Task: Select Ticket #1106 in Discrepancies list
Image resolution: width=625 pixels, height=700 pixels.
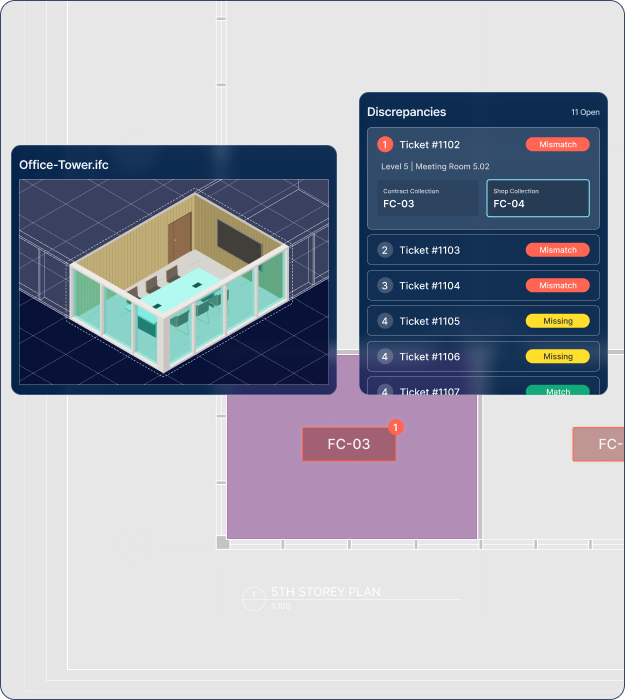Action: coord(483,356)
